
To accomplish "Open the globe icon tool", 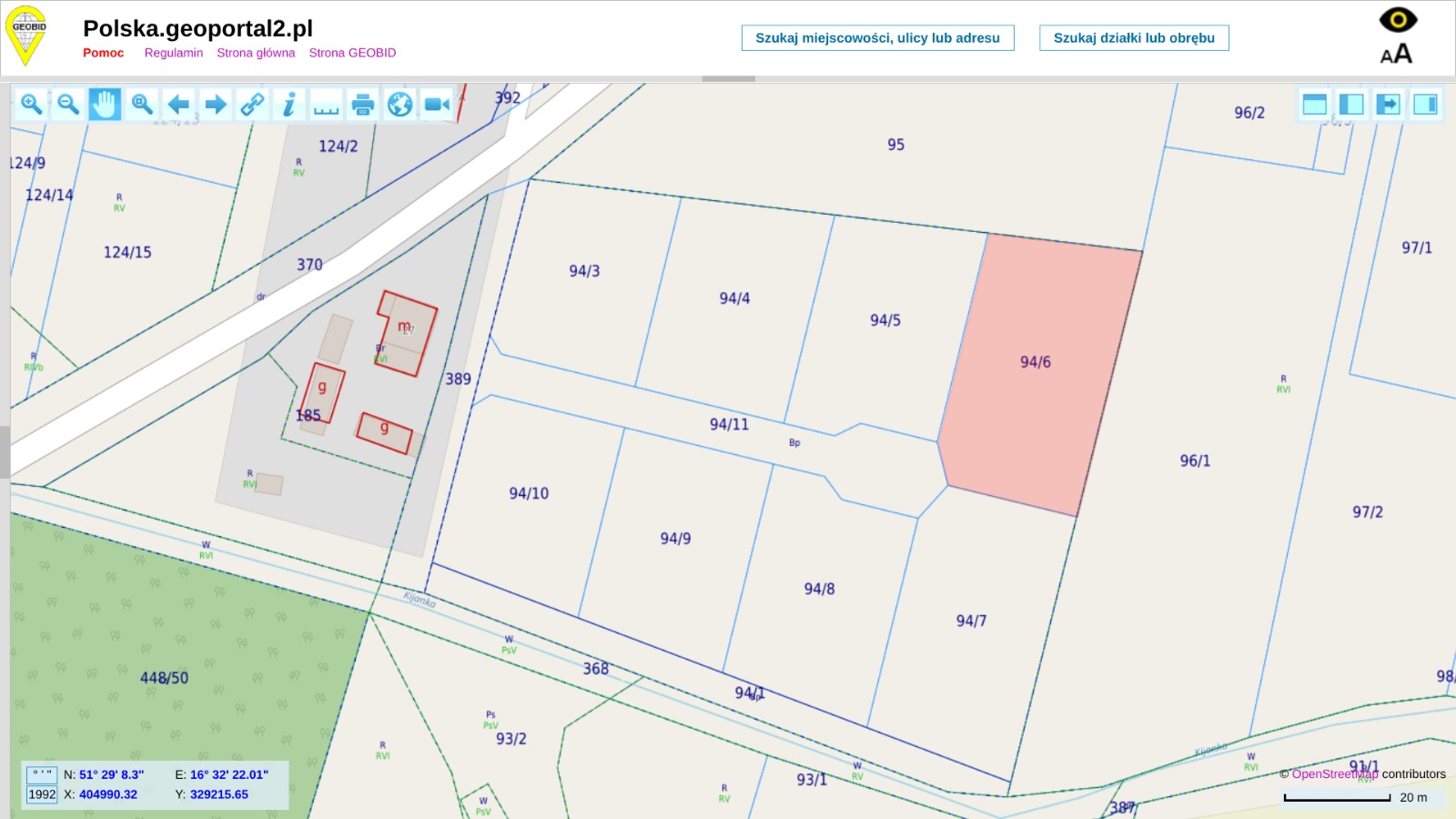I will tap(399, 105).
